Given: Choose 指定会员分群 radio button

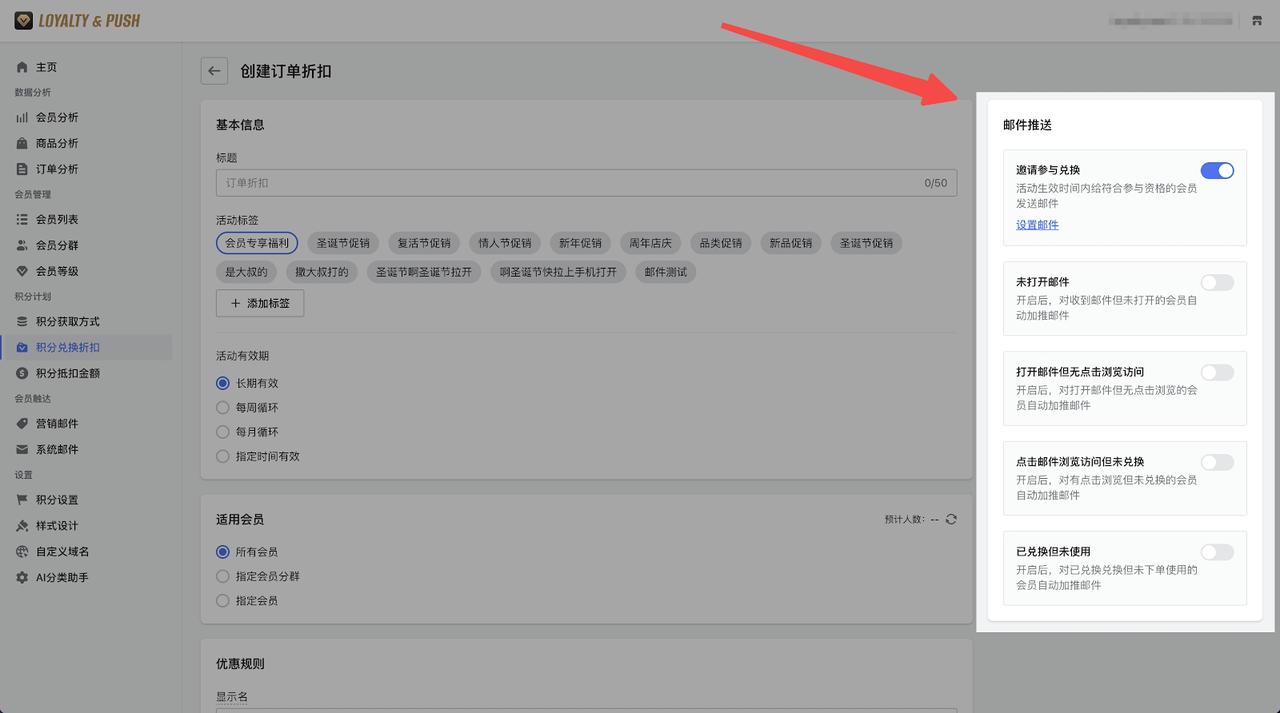Looking at the screenshot, I should 223,576.
